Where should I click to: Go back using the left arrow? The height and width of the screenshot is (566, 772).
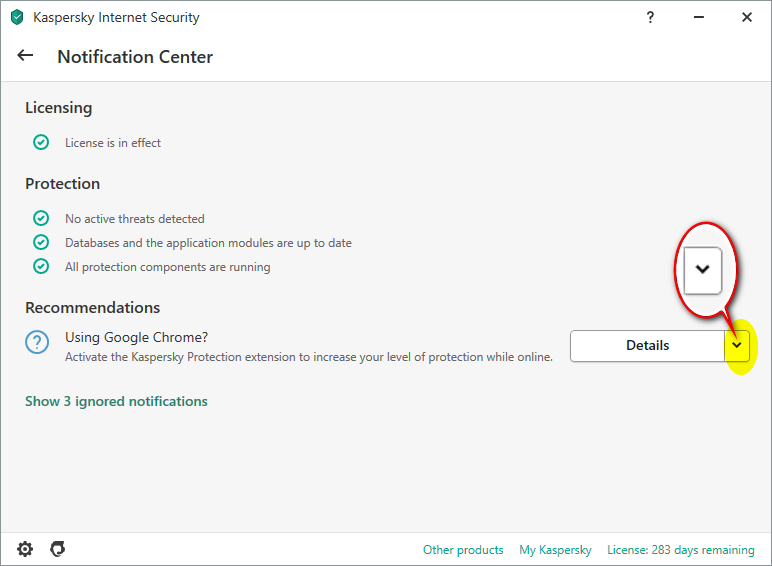(x=25, y=56)
